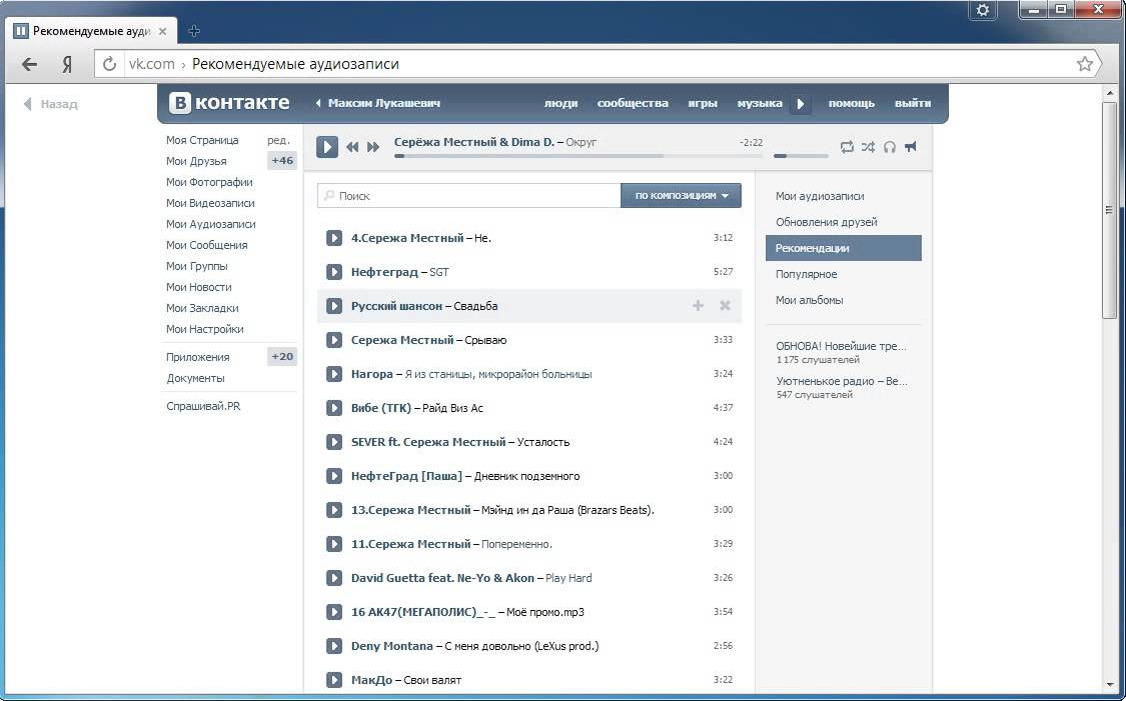Play the current track in the audio player

327,147
